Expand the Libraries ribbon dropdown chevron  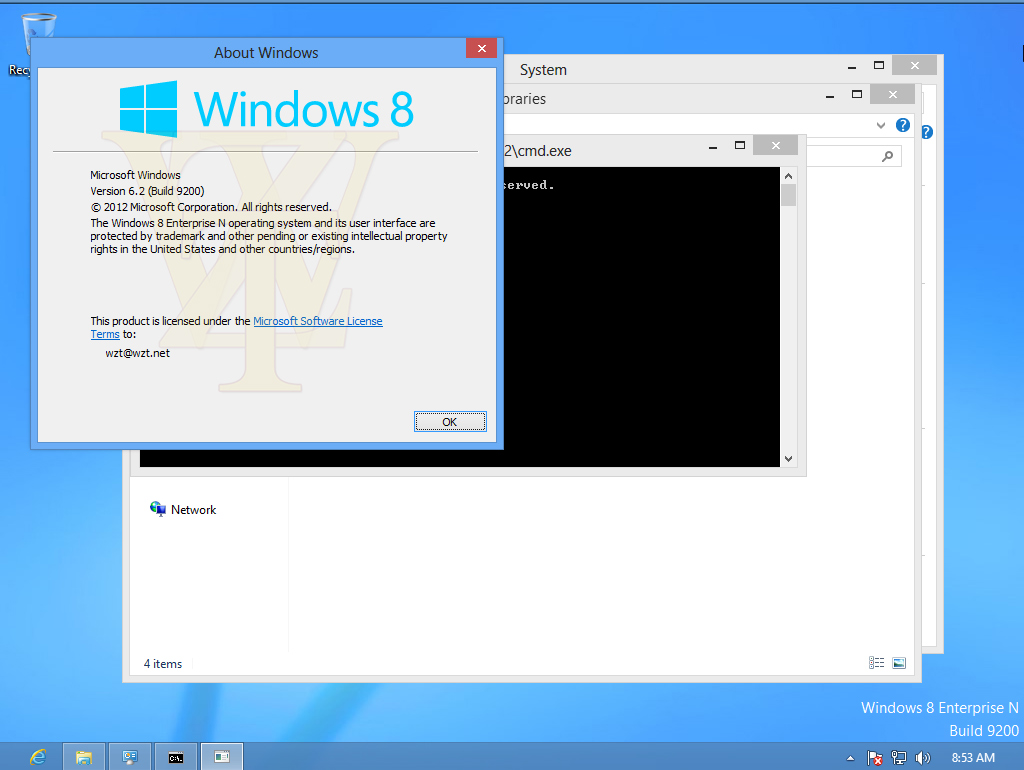(x=879, y=125)
